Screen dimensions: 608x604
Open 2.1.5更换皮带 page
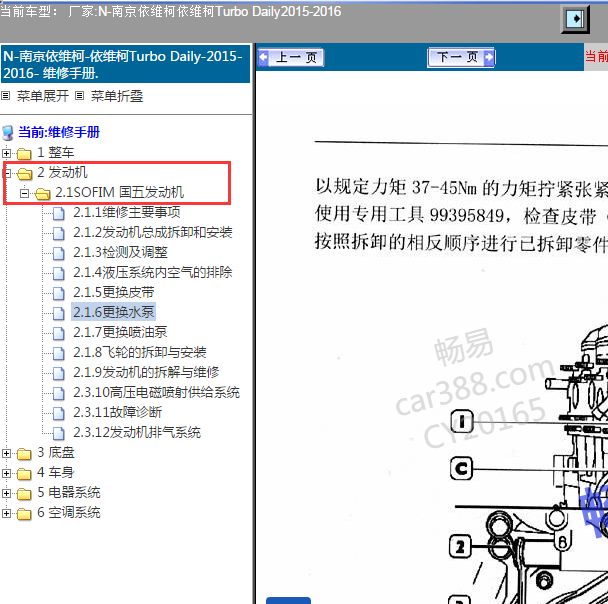click(114, 292)
